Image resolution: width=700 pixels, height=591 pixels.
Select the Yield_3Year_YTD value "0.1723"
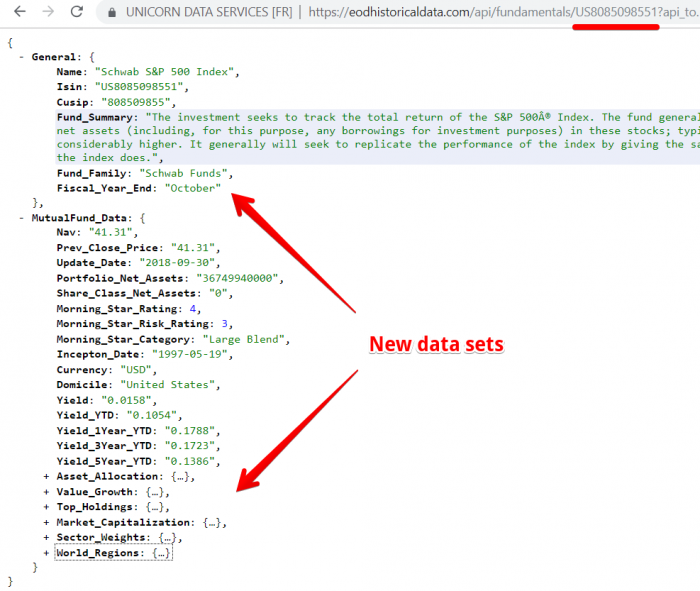click(190, 446)
